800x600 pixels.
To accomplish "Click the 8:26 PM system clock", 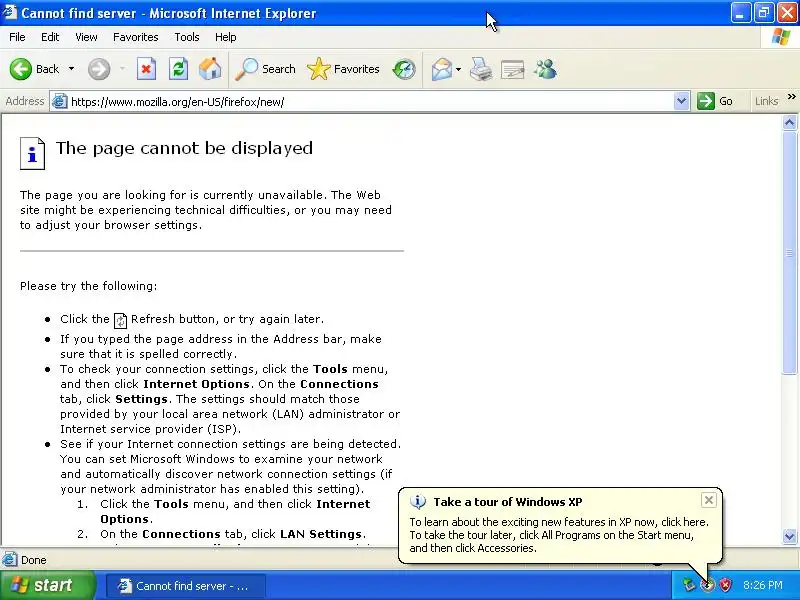I will click(763, 585).
